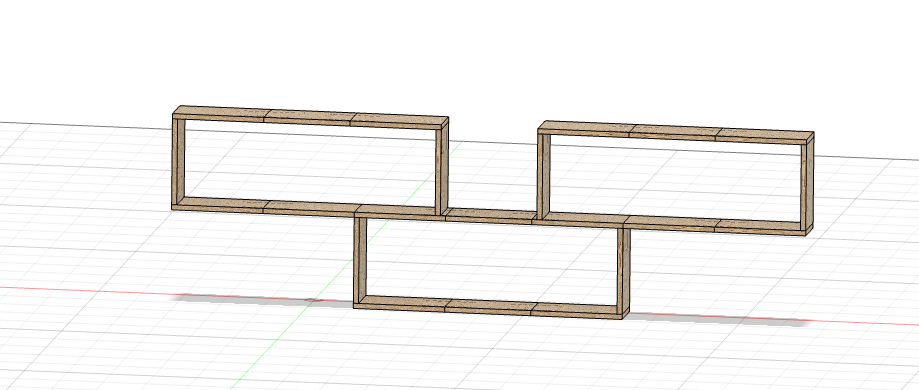This screenshot has height=390, width=919.
Task: Select the short beam joining the upper frames
Action: click(x=490, y=216)
